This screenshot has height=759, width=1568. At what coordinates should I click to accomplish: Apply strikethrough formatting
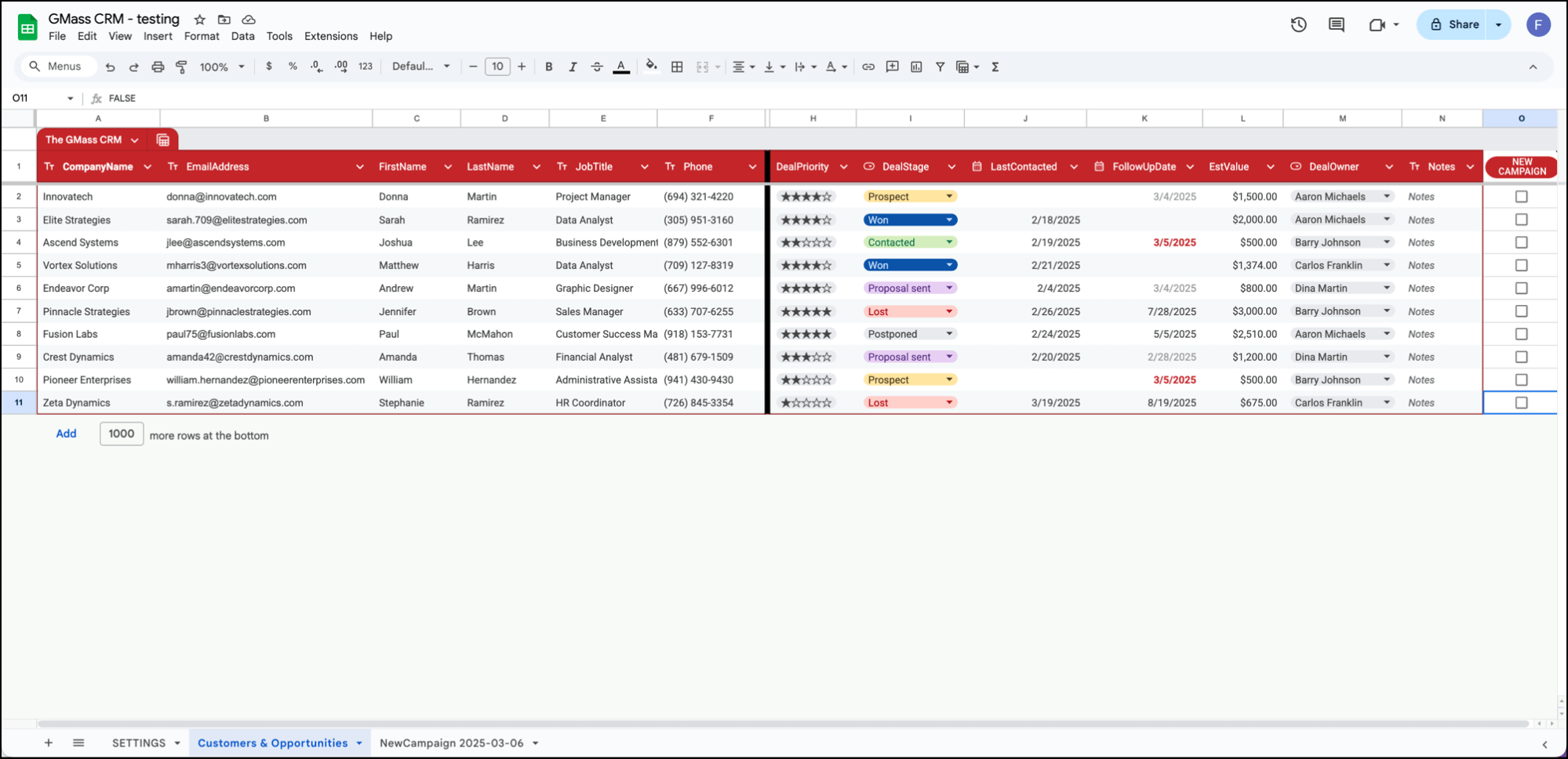point(597,67)
